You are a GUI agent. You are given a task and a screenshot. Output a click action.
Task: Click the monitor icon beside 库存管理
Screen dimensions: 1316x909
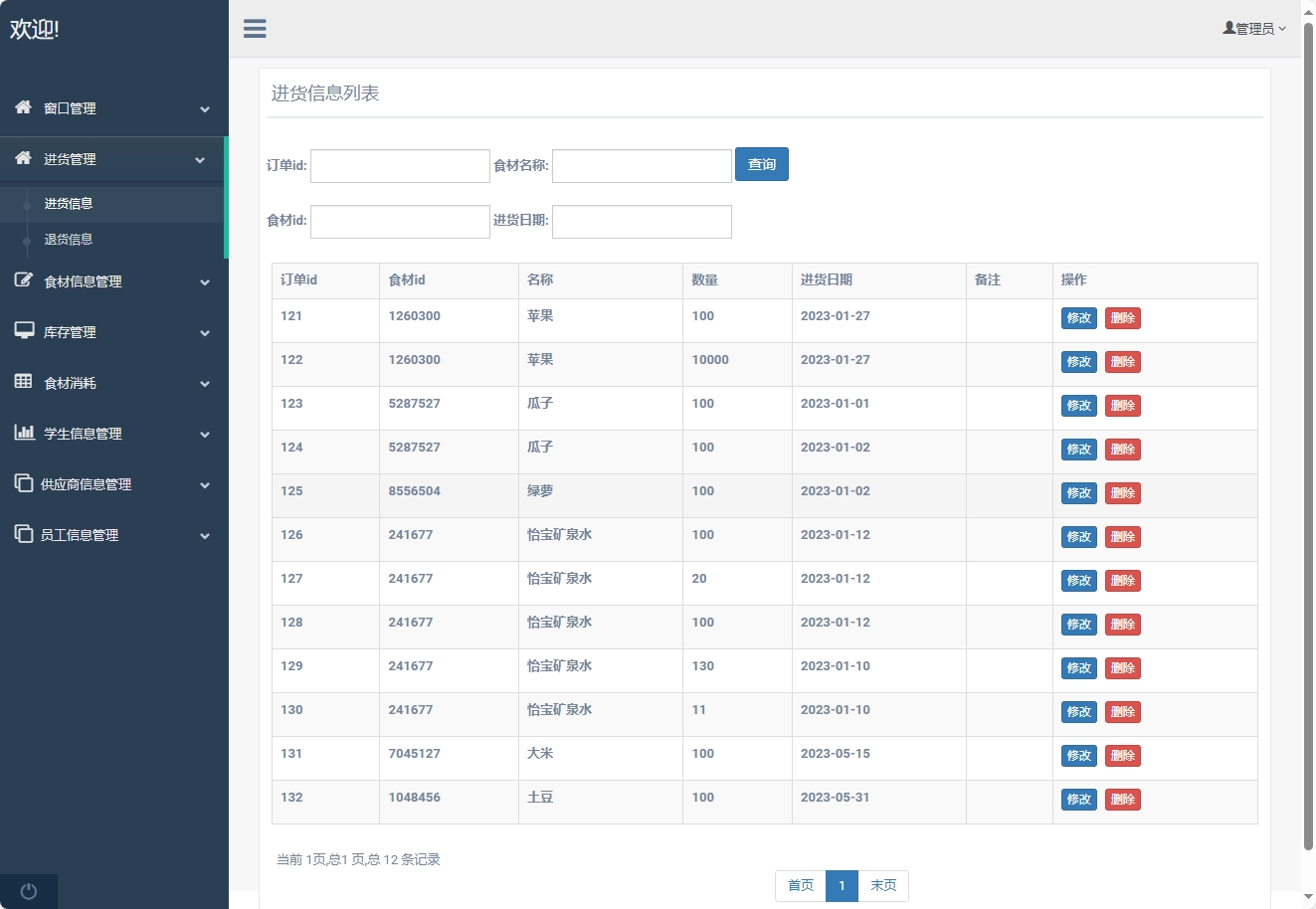coord(24,331)
